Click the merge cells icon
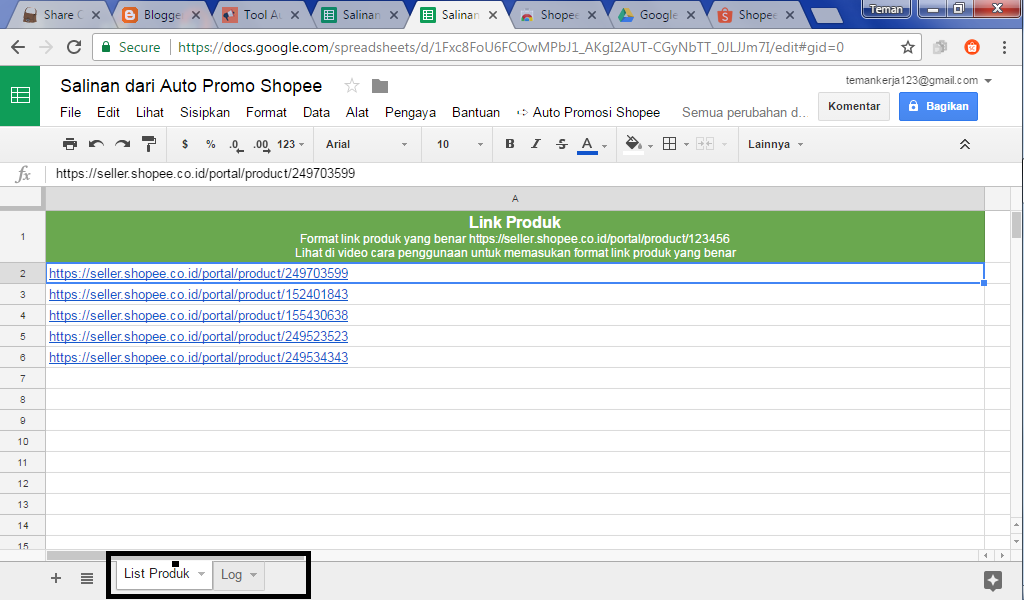The height and width of the screenshot is (600, 1024). coord(705,144)
